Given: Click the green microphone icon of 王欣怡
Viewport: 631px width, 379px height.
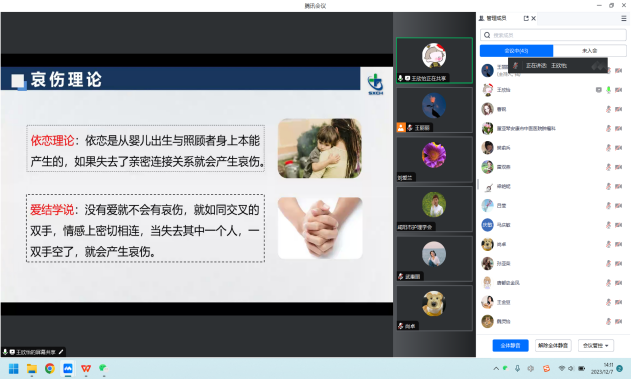Looking at the screenshot, I should point(608,90).
